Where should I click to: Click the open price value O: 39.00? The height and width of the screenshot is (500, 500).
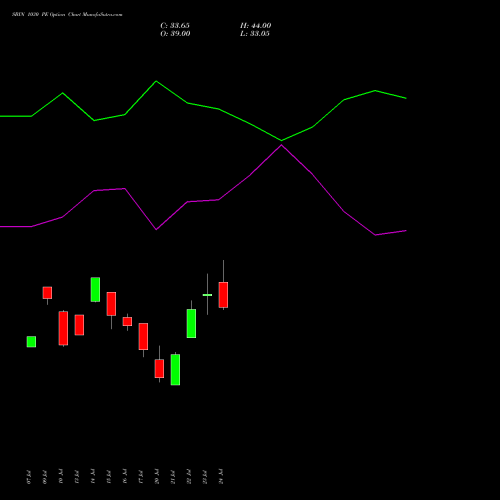175,34
